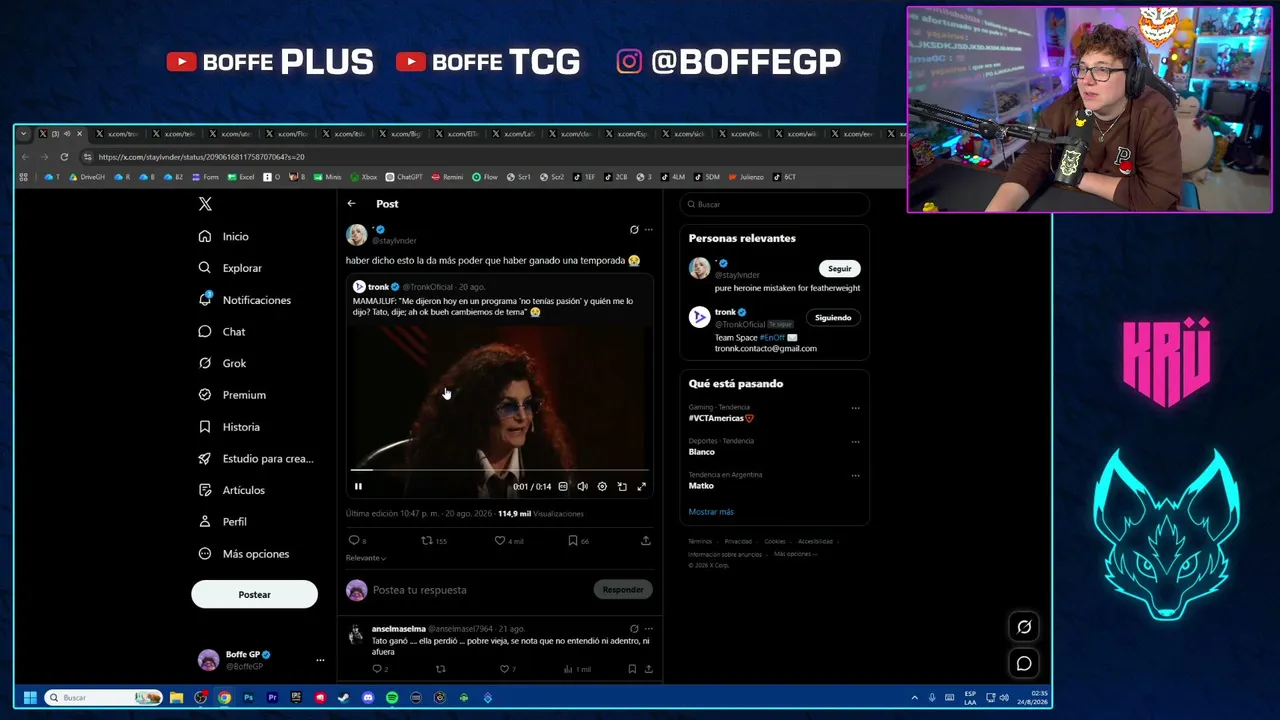This screenshot has height=720, width=1280.
Task: Open more options for the Matko trend
Action: (x=855, y=476)
